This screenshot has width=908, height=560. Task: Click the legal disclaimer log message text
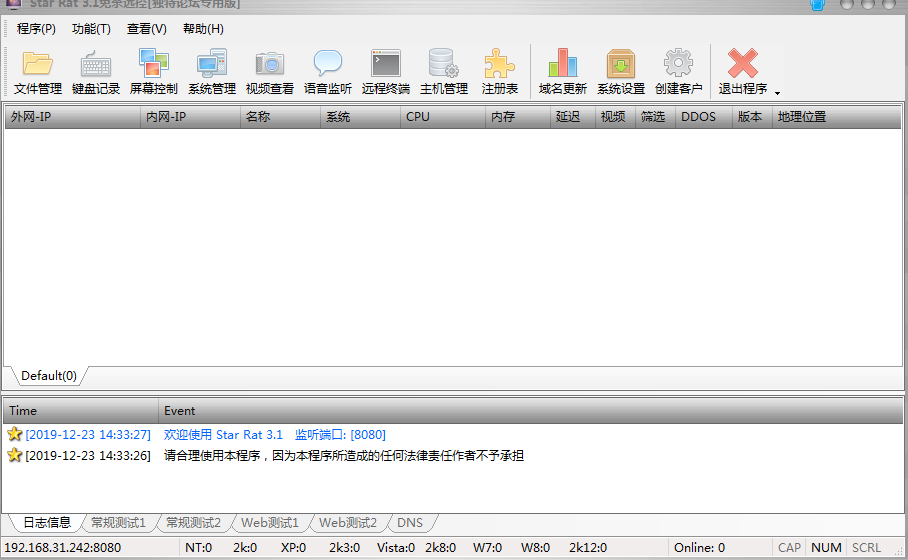point(344,456)
